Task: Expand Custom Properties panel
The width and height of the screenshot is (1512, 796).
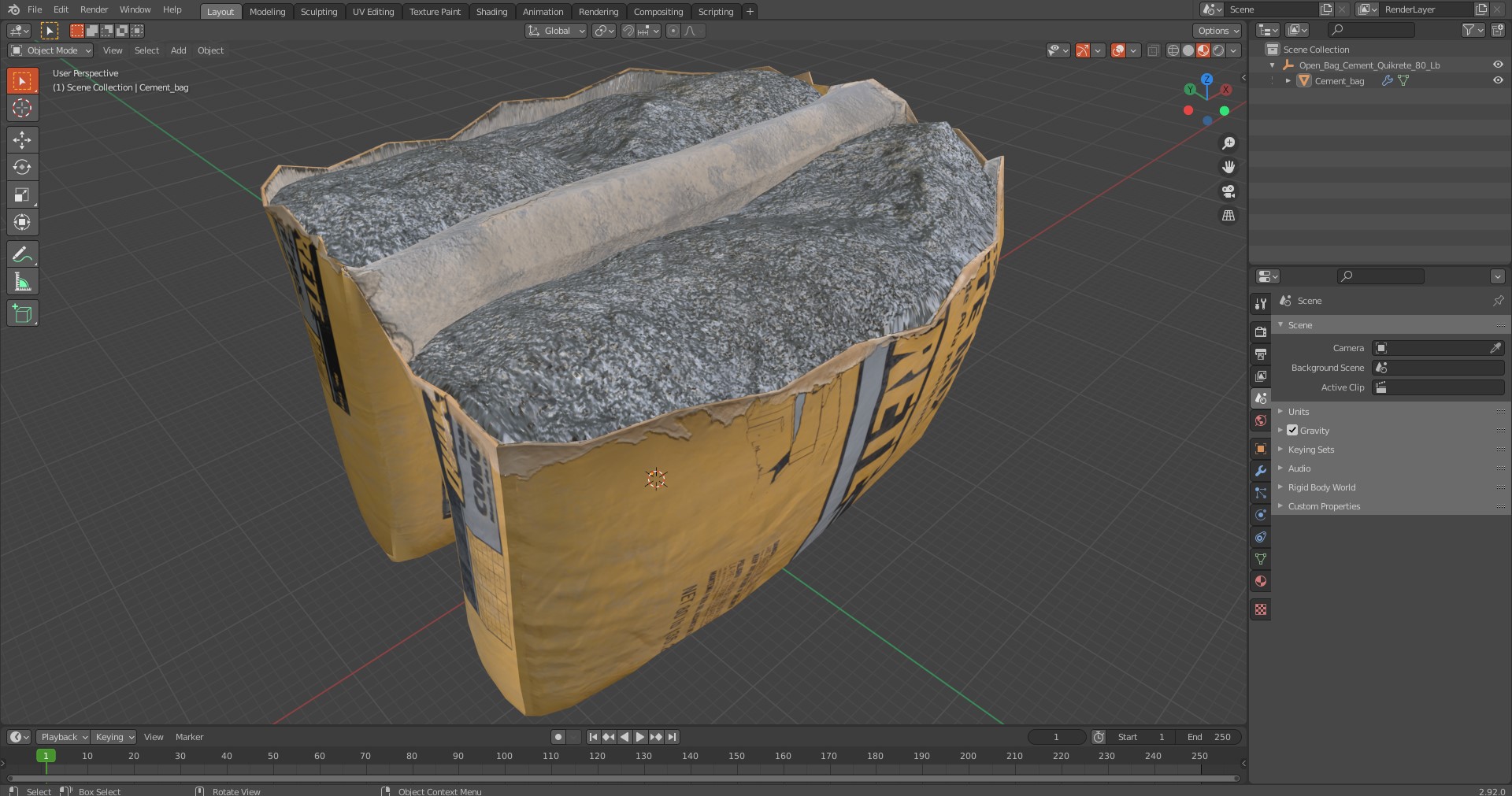Action: point(1324,506)
